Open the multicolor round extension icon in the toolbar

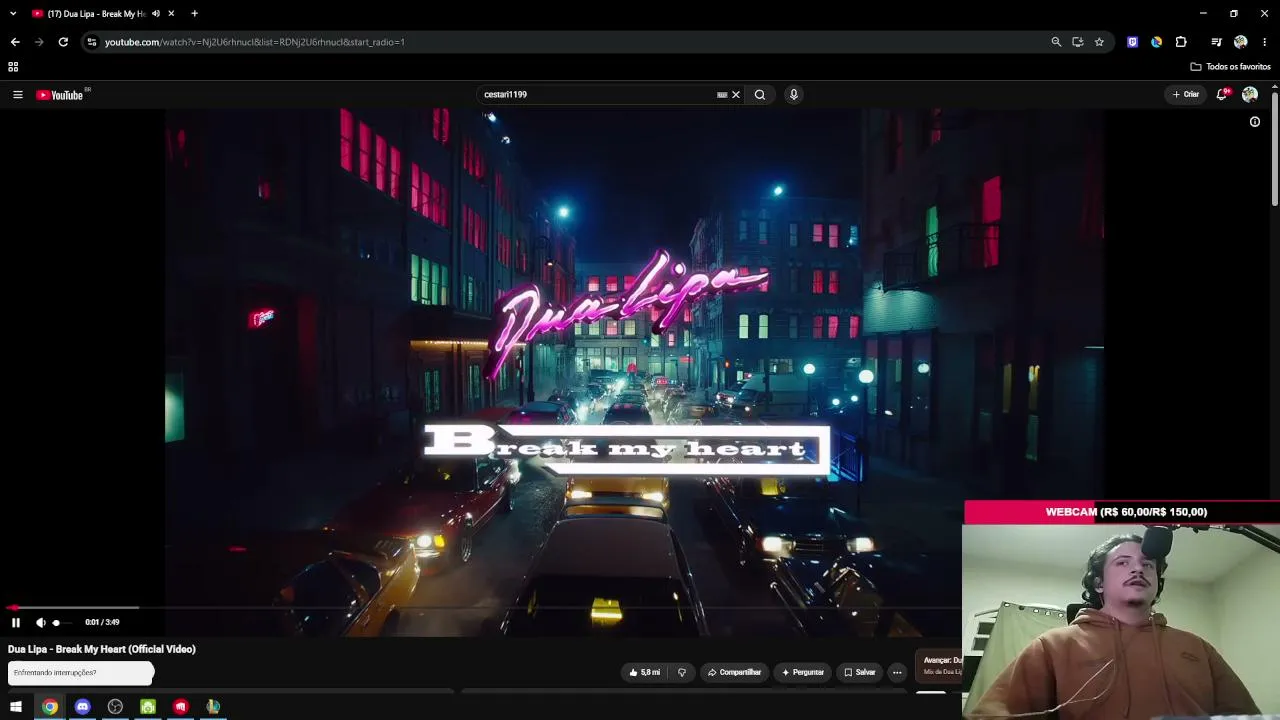1156,42
